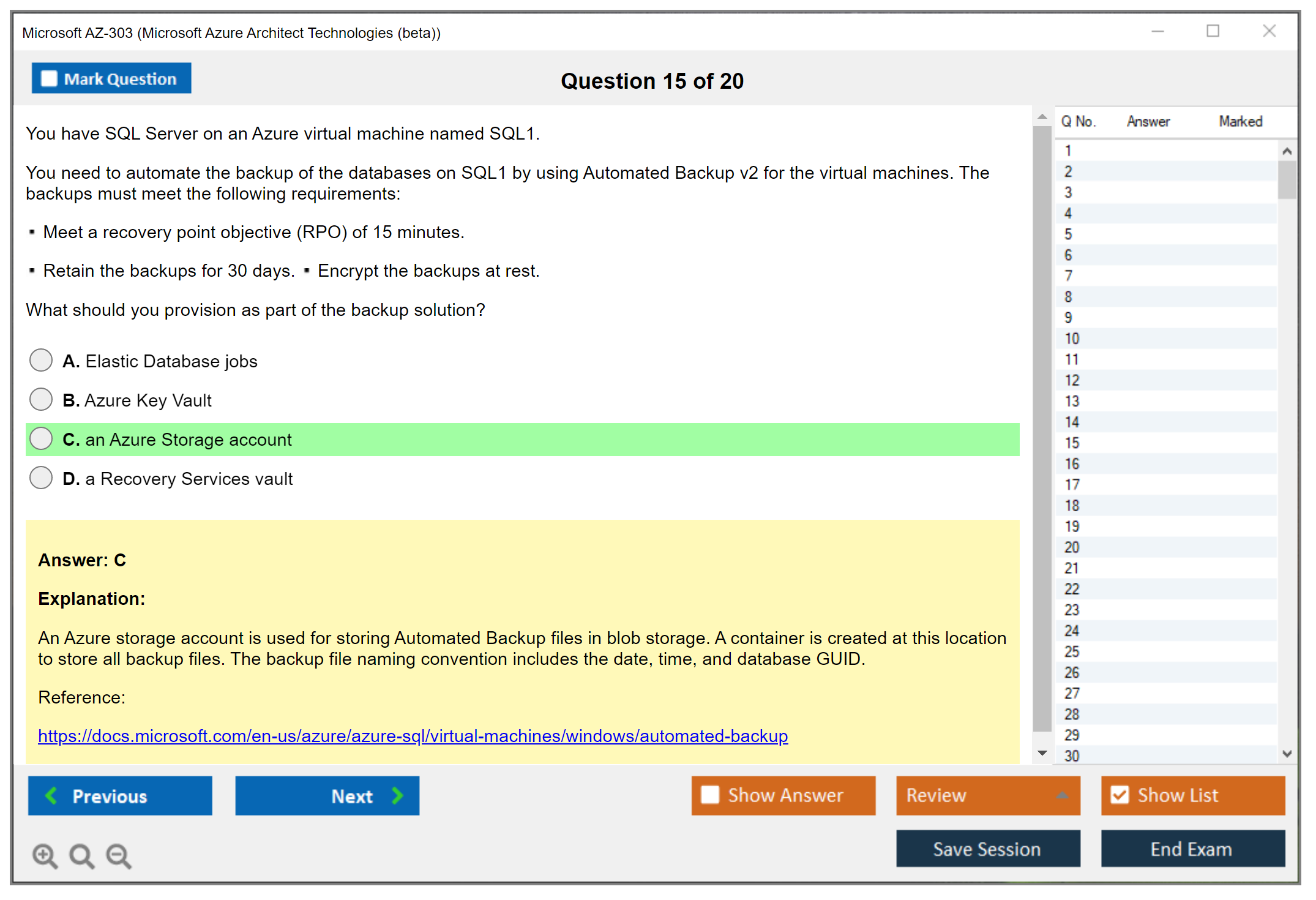This screenshot has height=900, width=1316.
Task: Click the zoom out magnifier icon
Action: click(118, 855)
